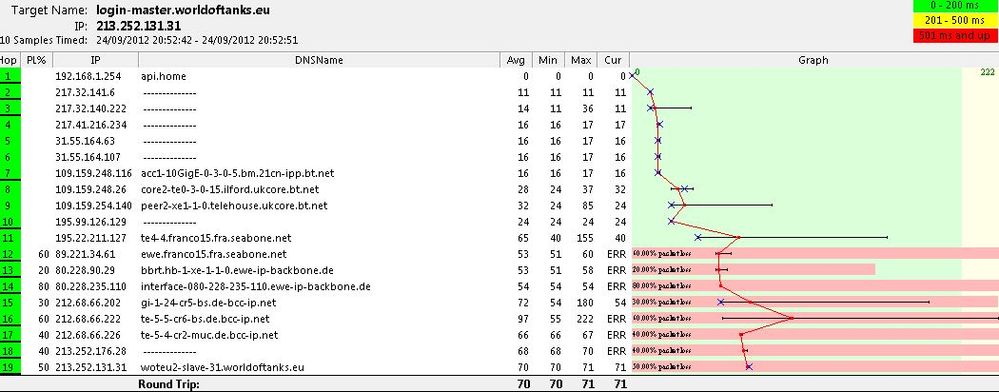Click the graph scale maximum label 222
This screenshot has width=999, height=392.
click(x=987, y=73)
